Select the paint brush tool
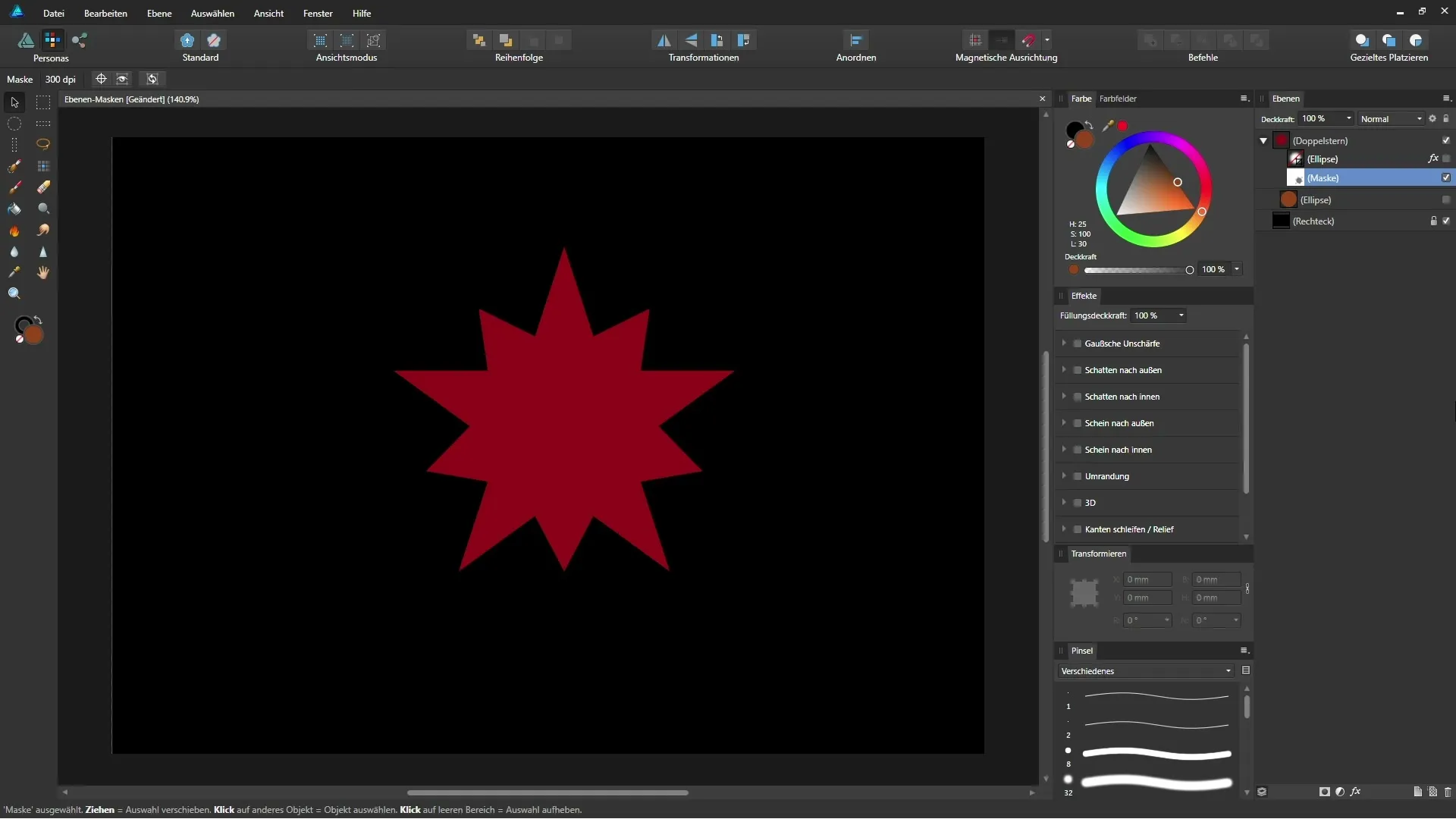Screen dimensions: 1456x819 point(14,187)
